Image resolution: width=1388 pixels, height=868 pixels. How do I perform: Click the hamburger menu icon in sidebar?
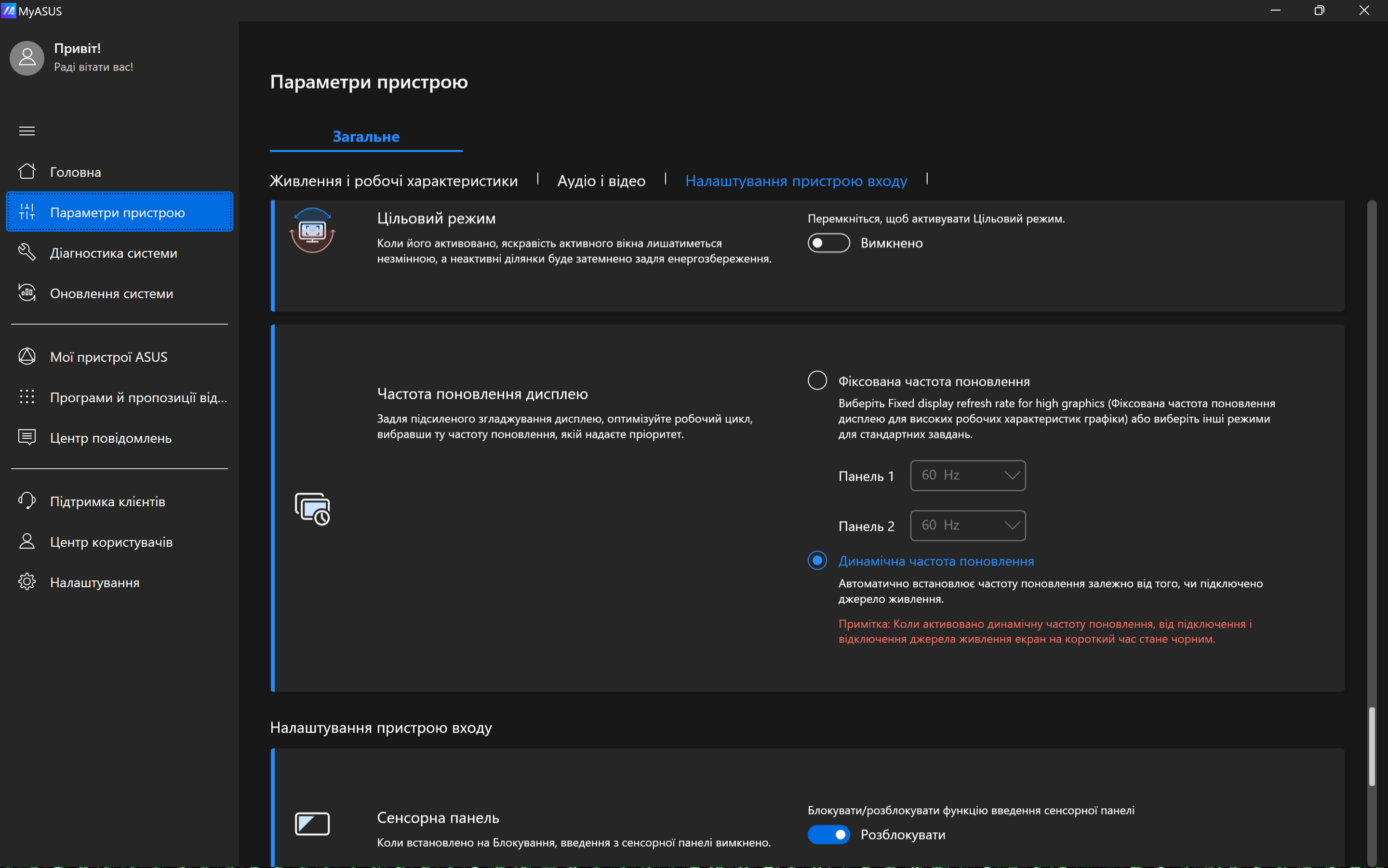click(x=27, y=131)
